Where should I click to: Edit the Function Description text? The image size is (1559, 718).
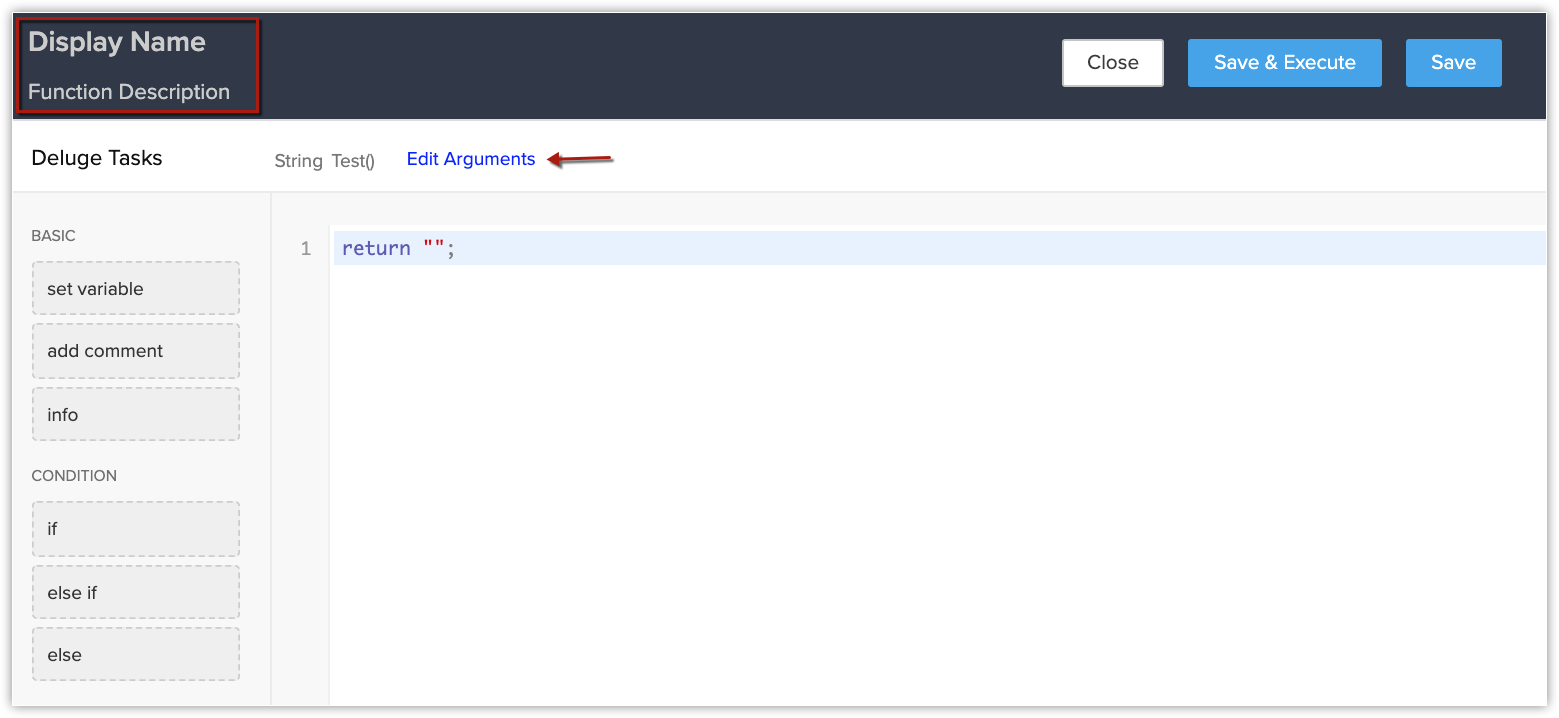pos(129,92)
